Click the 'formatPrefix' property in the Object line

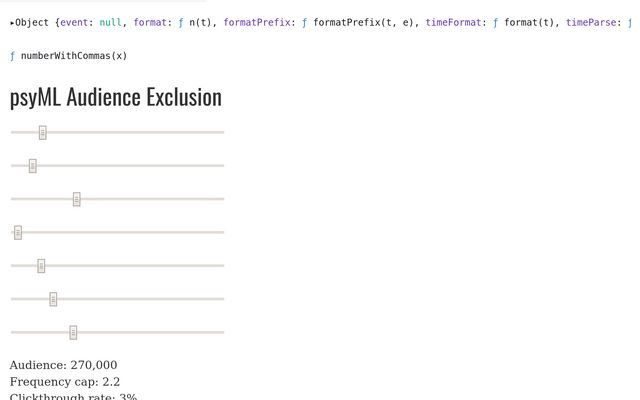257,22
